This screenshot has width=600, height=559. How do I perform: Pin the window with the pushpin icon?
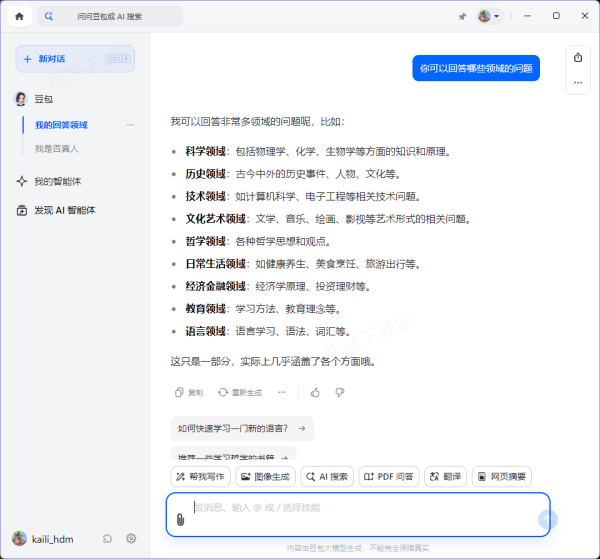462,16
